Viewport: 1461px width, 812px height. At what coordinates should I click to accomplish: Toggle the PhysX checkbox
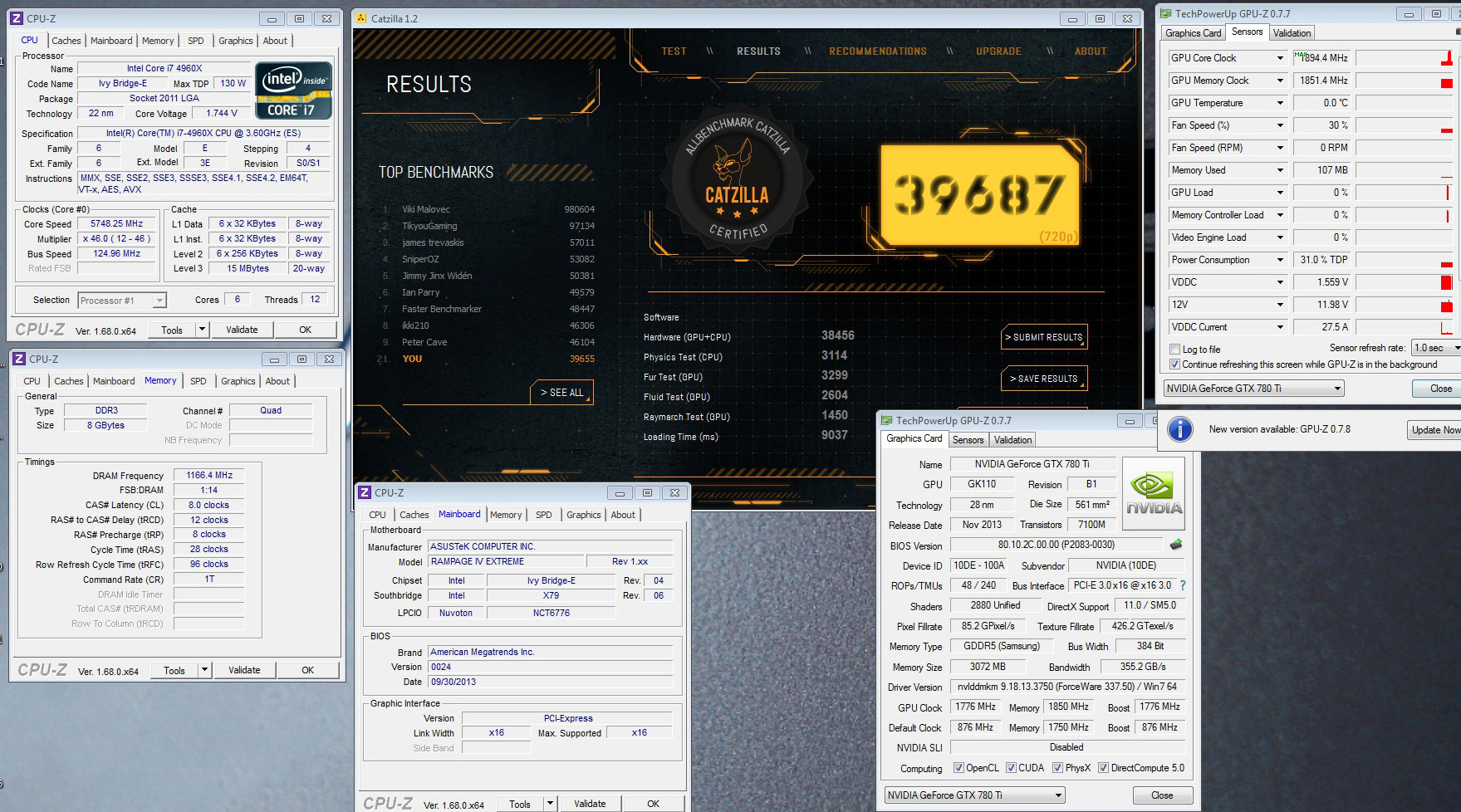click(1057, 768)
